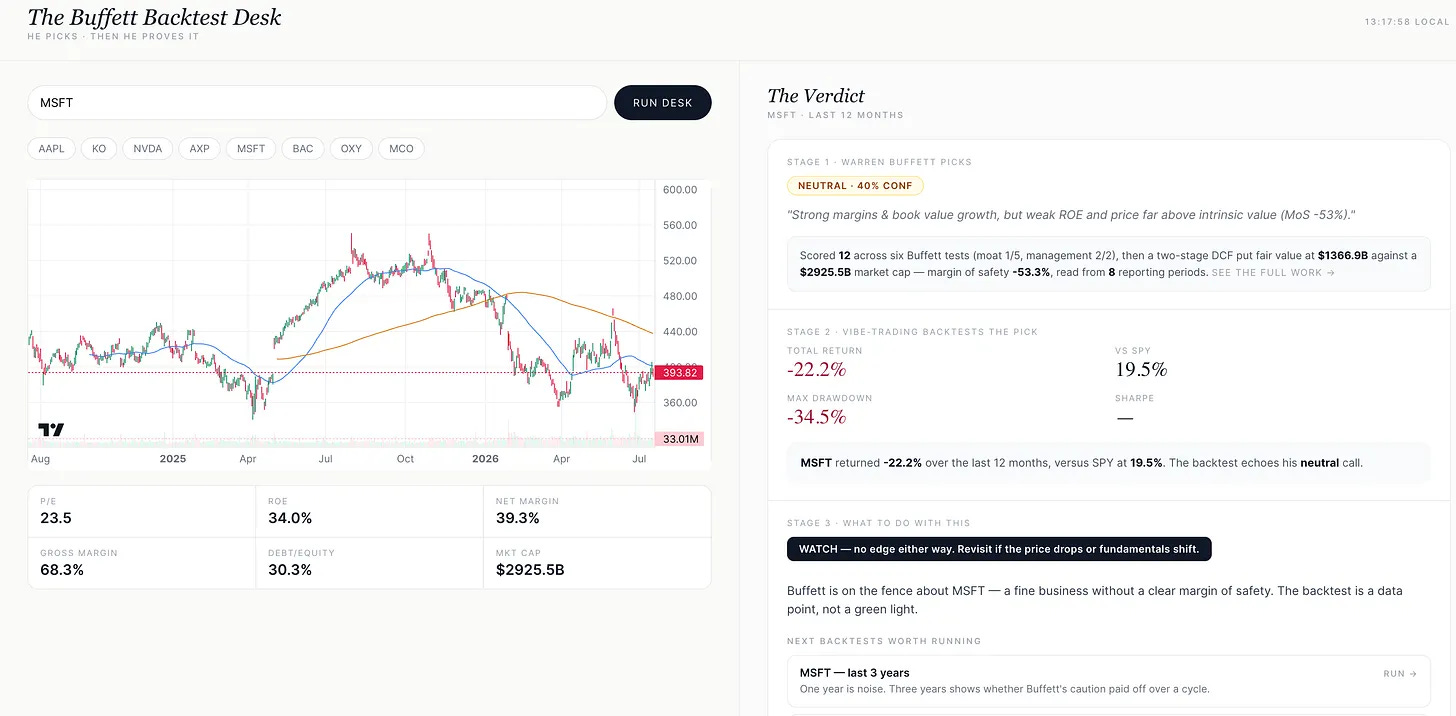Click the ROE value 34.0%
Image resolution: width=1456 pixels, height=716 pixels.
[x=290, y=518]
